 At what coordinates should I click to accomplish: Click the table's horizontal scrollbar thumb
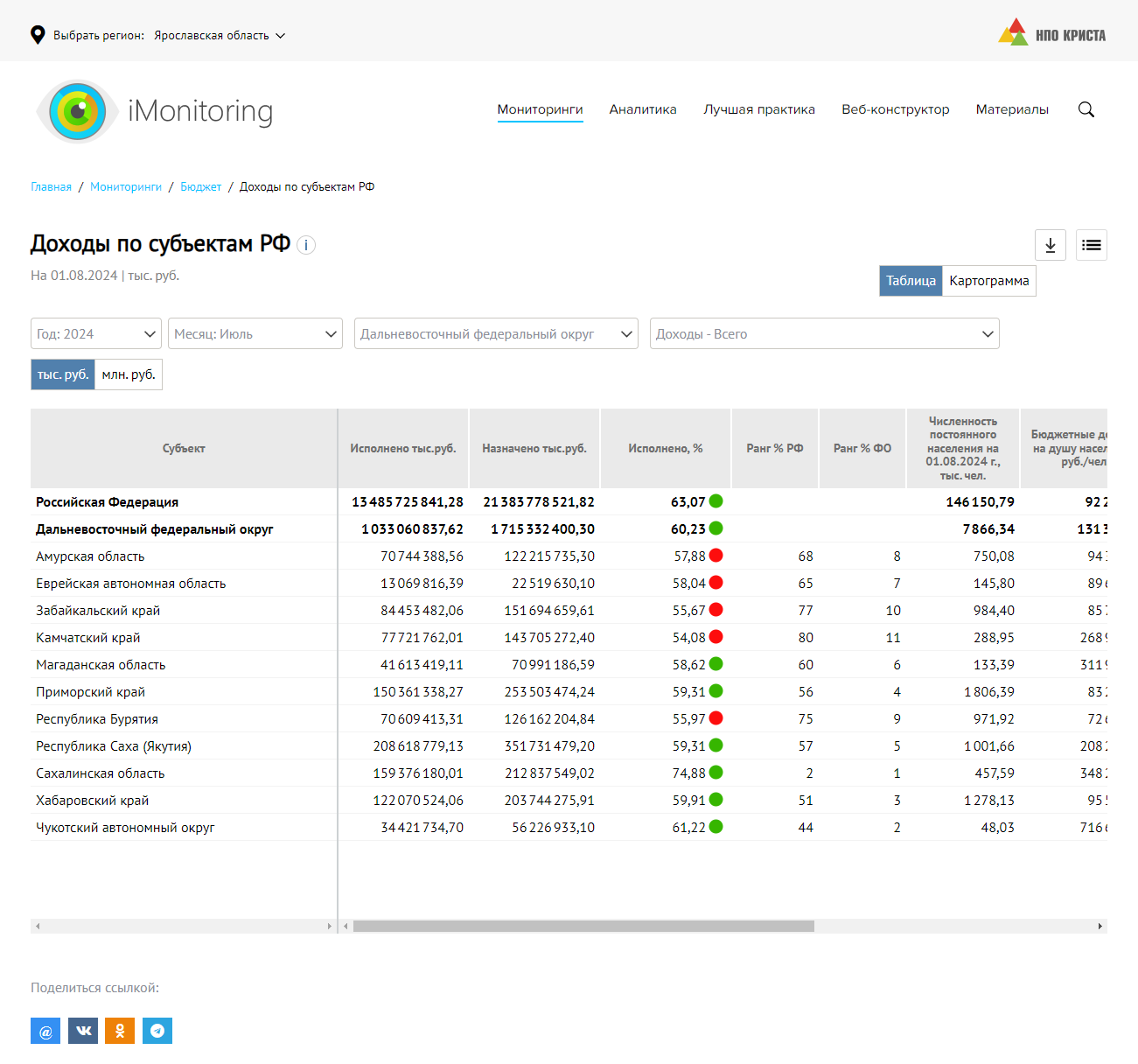tap(583, 926)
